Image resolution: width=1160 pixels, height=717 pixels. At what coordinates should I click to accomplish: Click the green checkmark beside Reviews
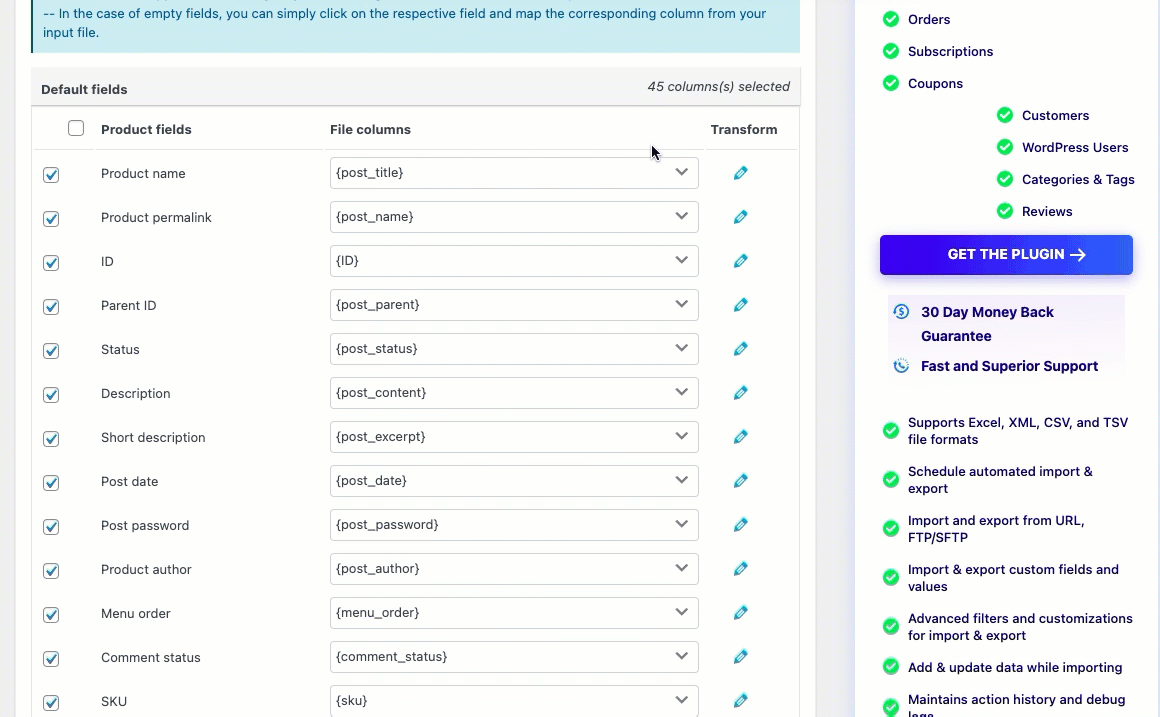(1004, 211)
